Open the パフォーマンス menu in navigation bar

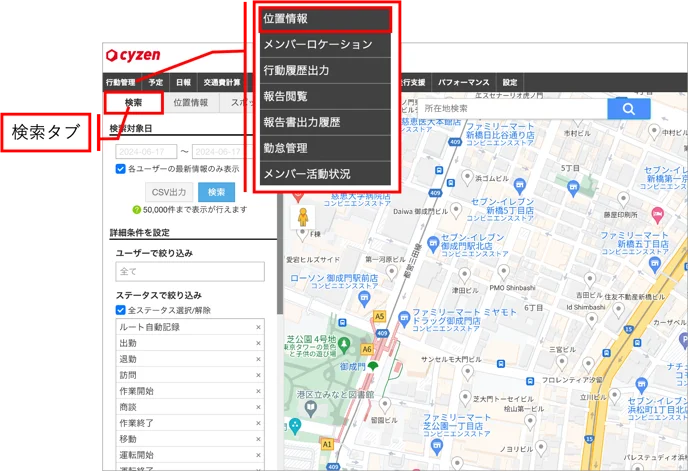tap(464, 83)
